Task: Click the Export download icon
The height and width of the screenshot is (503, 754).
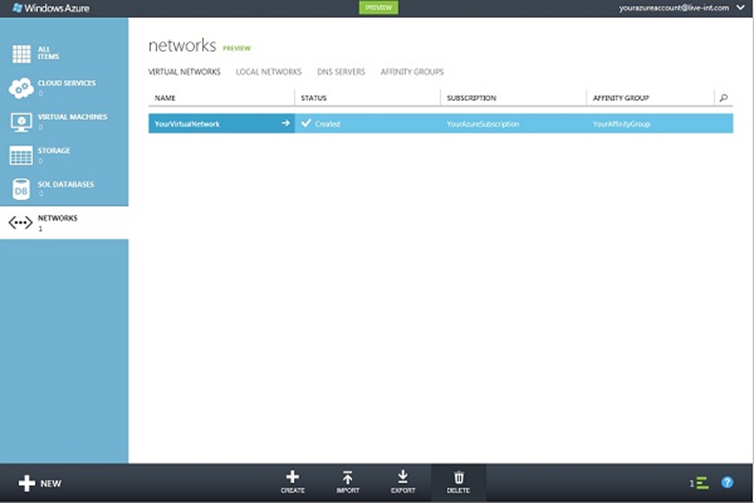Action: (x=403, y=477)
